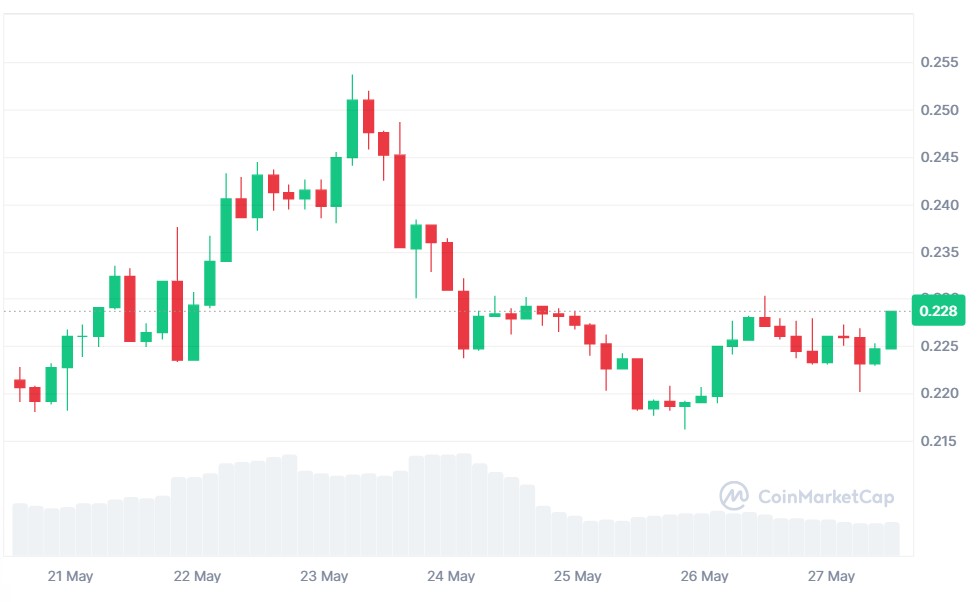980x602 pixels.
Task: Click the 0.250 price axis label
Action: tap(939, 110)
